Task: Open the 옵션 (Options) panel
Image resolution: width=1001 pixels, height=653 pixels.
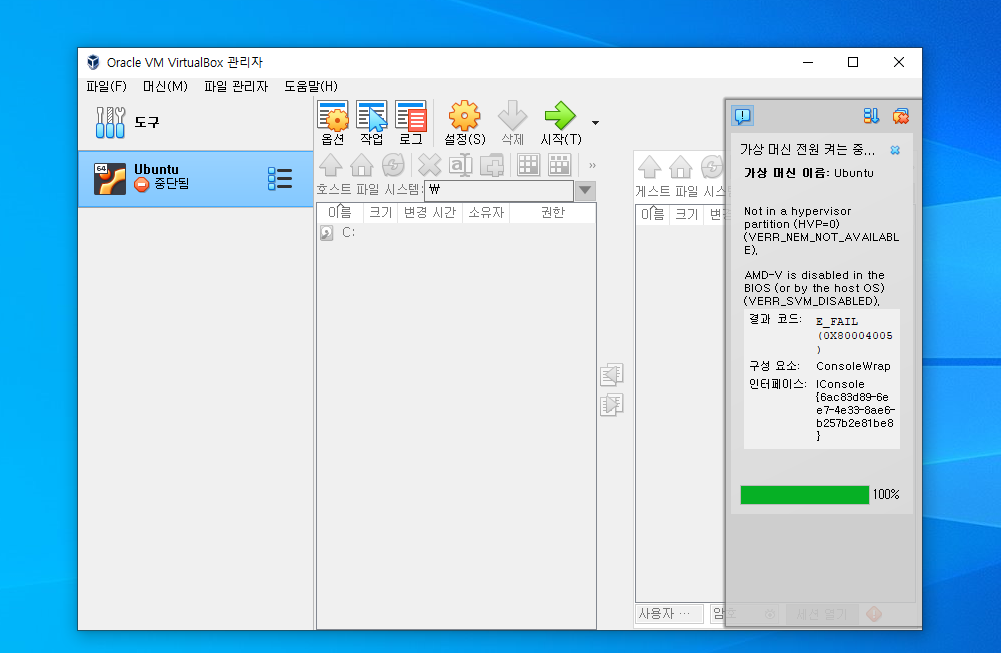Action: coord(333,123)
